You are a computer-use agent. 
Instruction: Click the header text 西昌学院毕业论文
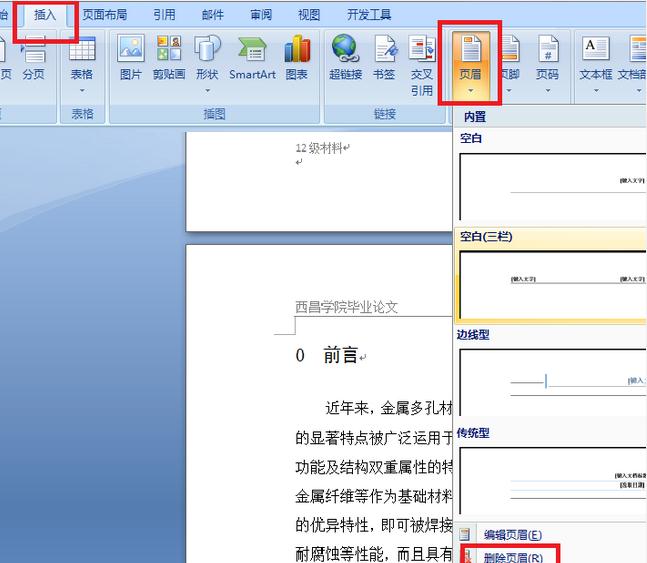point(346,307)
